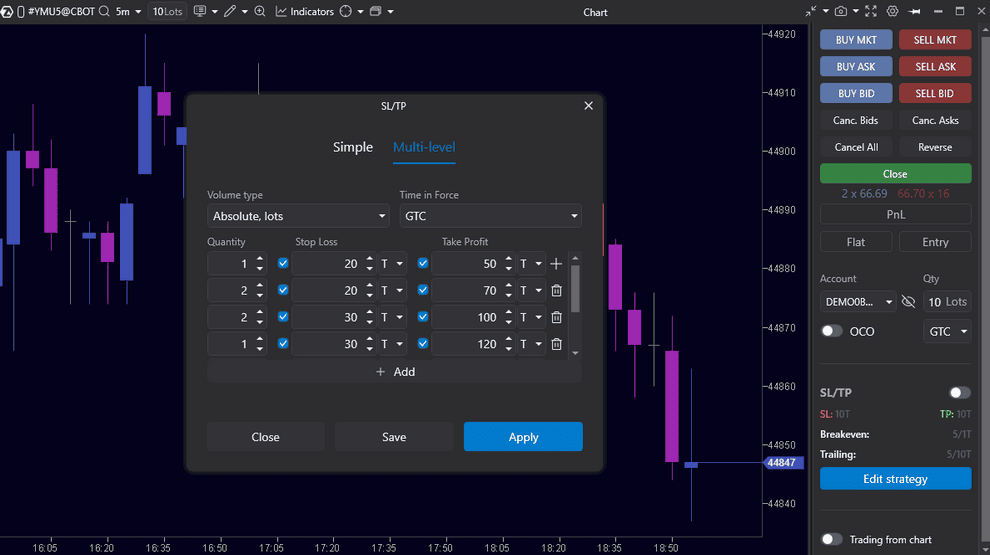Click the Close button in SL/TP dialog
Image resolution: width=990 pixels, height=555 pixels.
pos(265,437)
